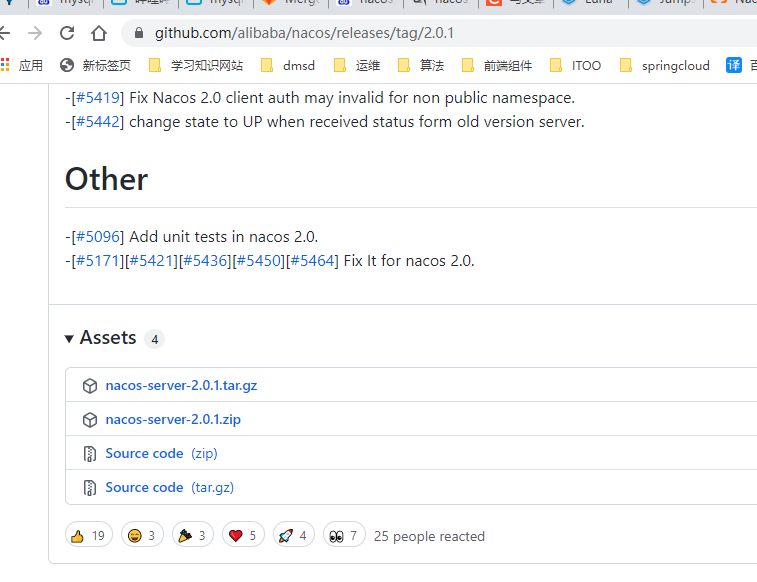The image size is (757, 582).
Task: Open issue link #5171
Action: point(98,261)
